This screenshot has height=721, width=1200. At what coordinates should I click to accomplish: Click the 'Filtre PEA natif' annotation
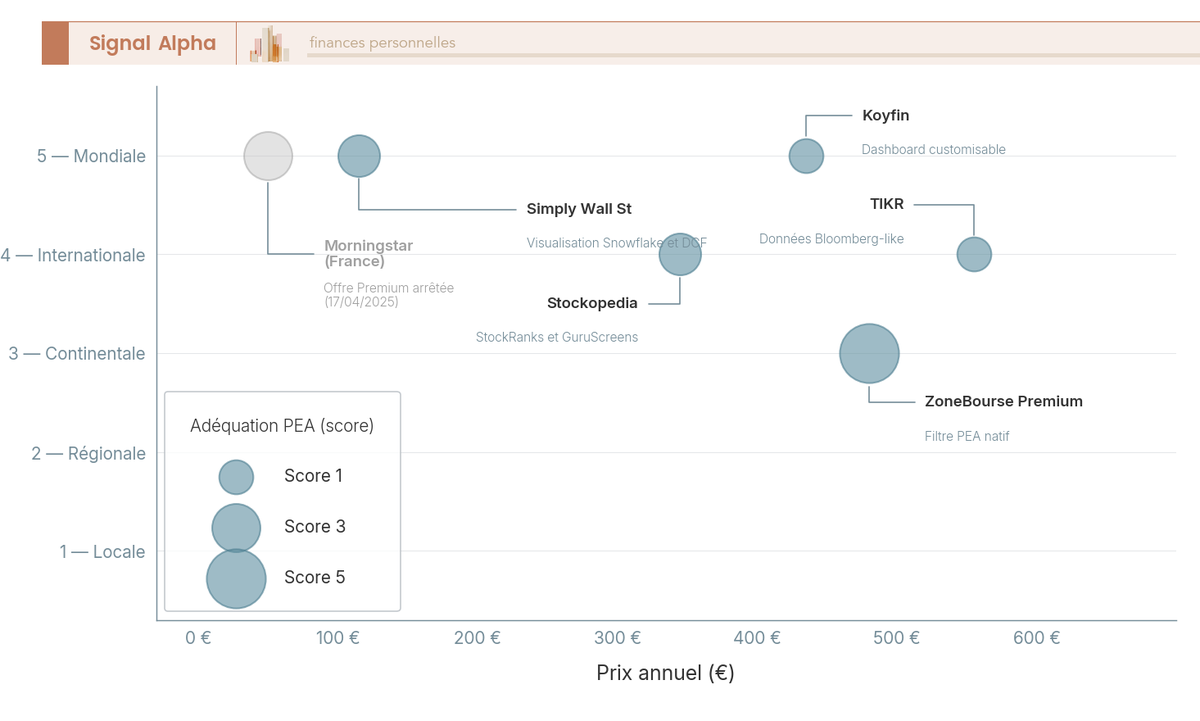(x=967, y=436)
